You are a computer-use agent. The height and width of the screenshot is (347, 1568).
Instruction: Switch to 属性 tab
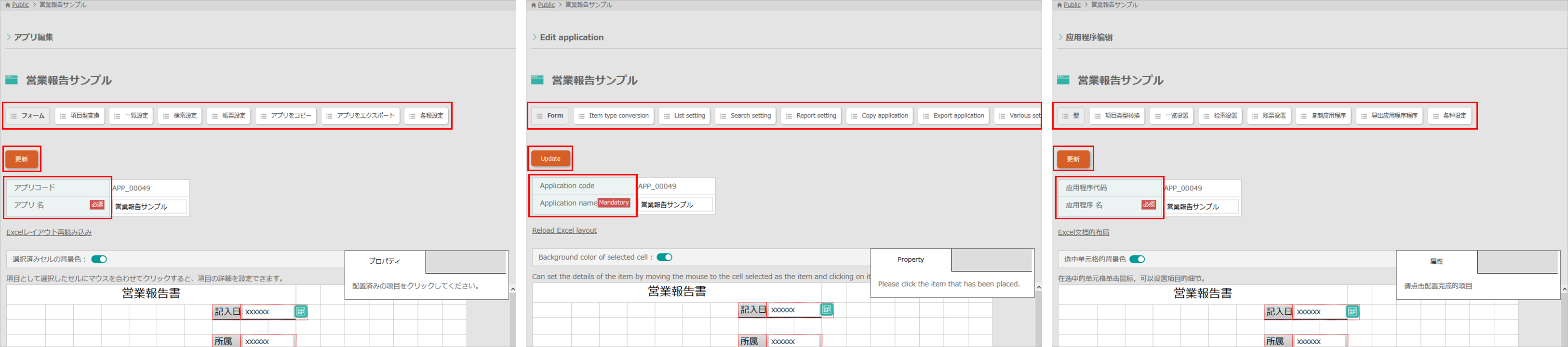1436,261
